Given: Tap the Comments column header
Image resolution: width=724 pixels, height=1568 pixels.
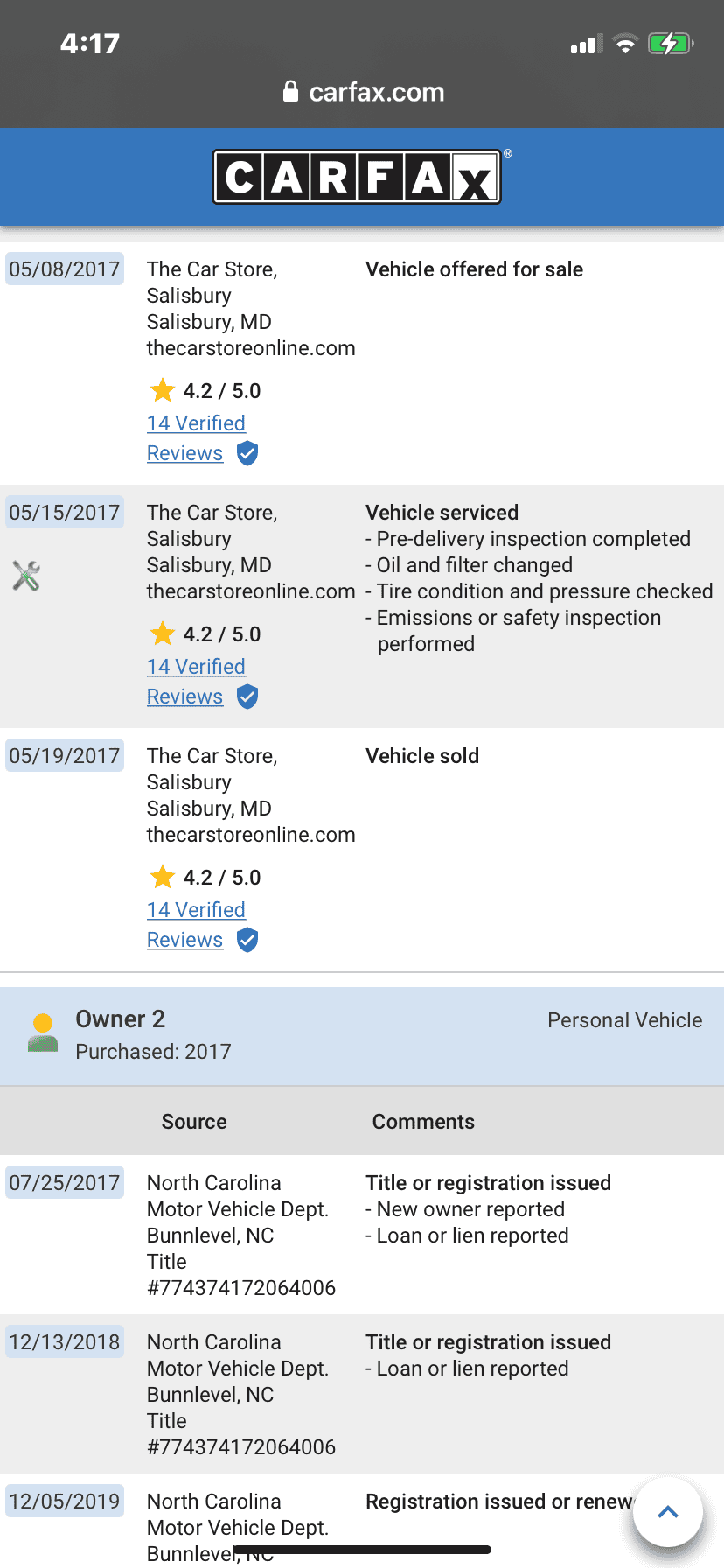Looking at the screenshot, I should (423, 1122).
